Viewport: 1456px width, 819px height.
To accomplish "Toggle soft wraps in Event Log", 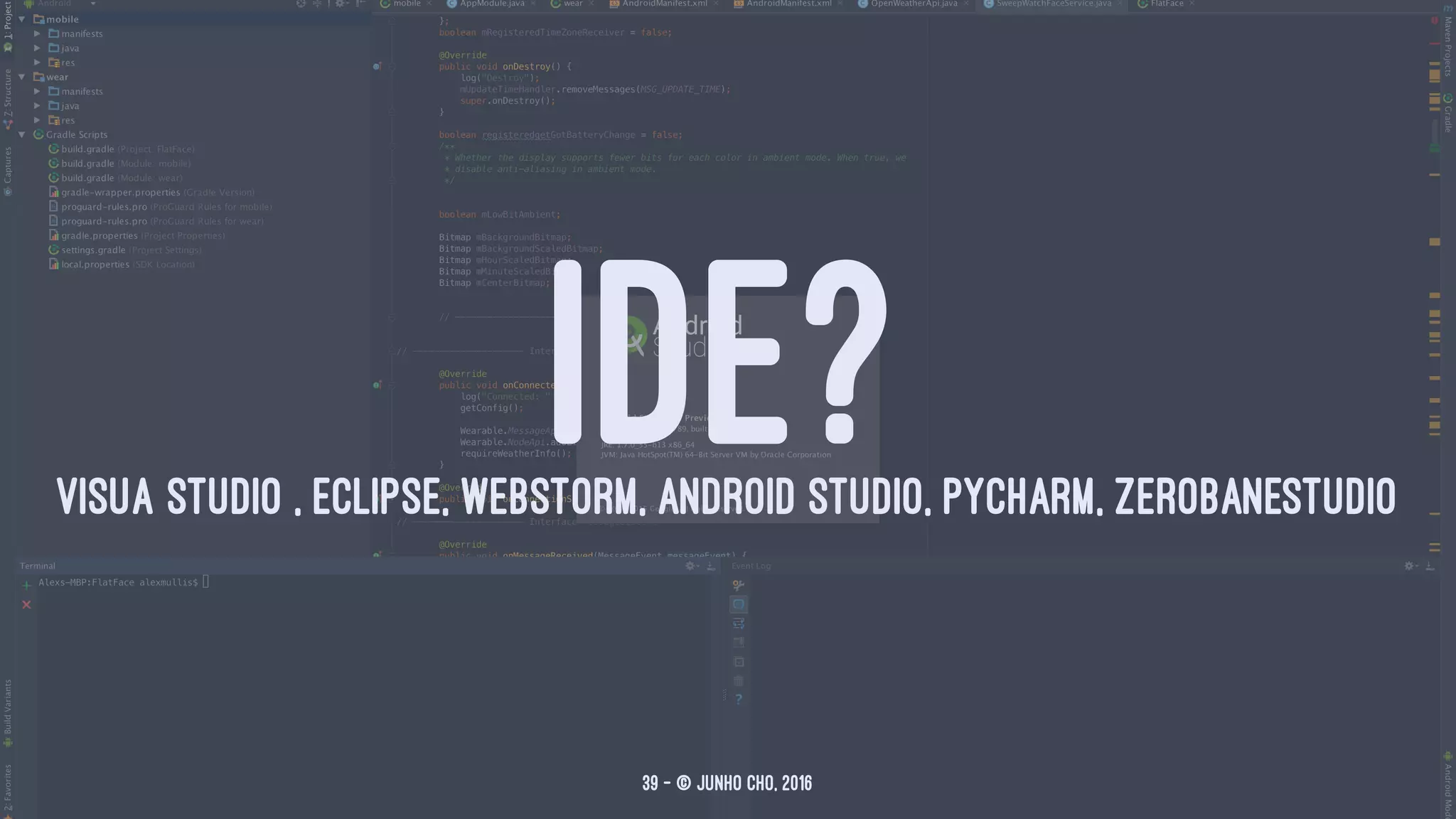I will (x=739, y=623).
